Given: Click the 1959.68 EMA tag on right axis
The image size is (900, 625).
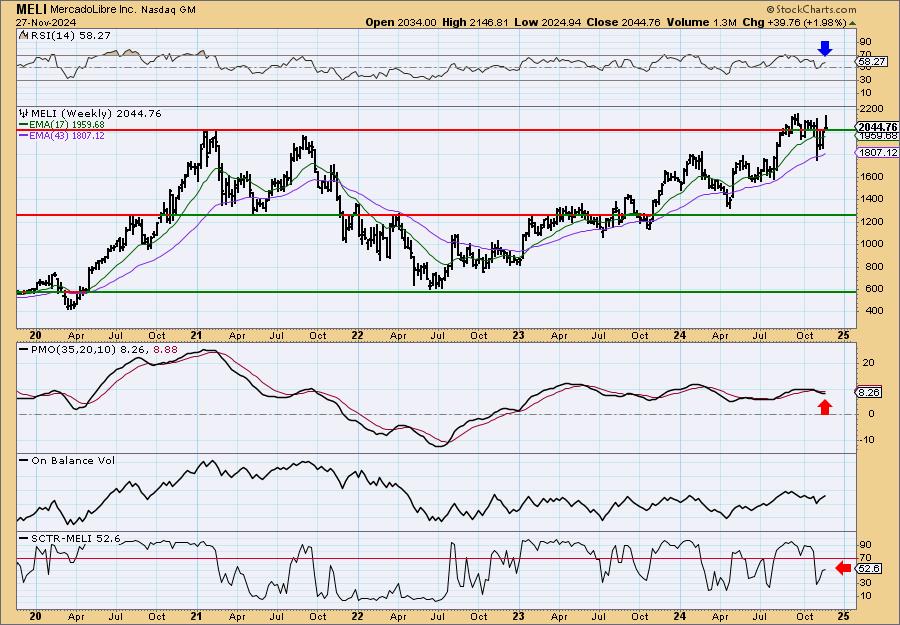Looking at the screenshot, I should point(878,136).
